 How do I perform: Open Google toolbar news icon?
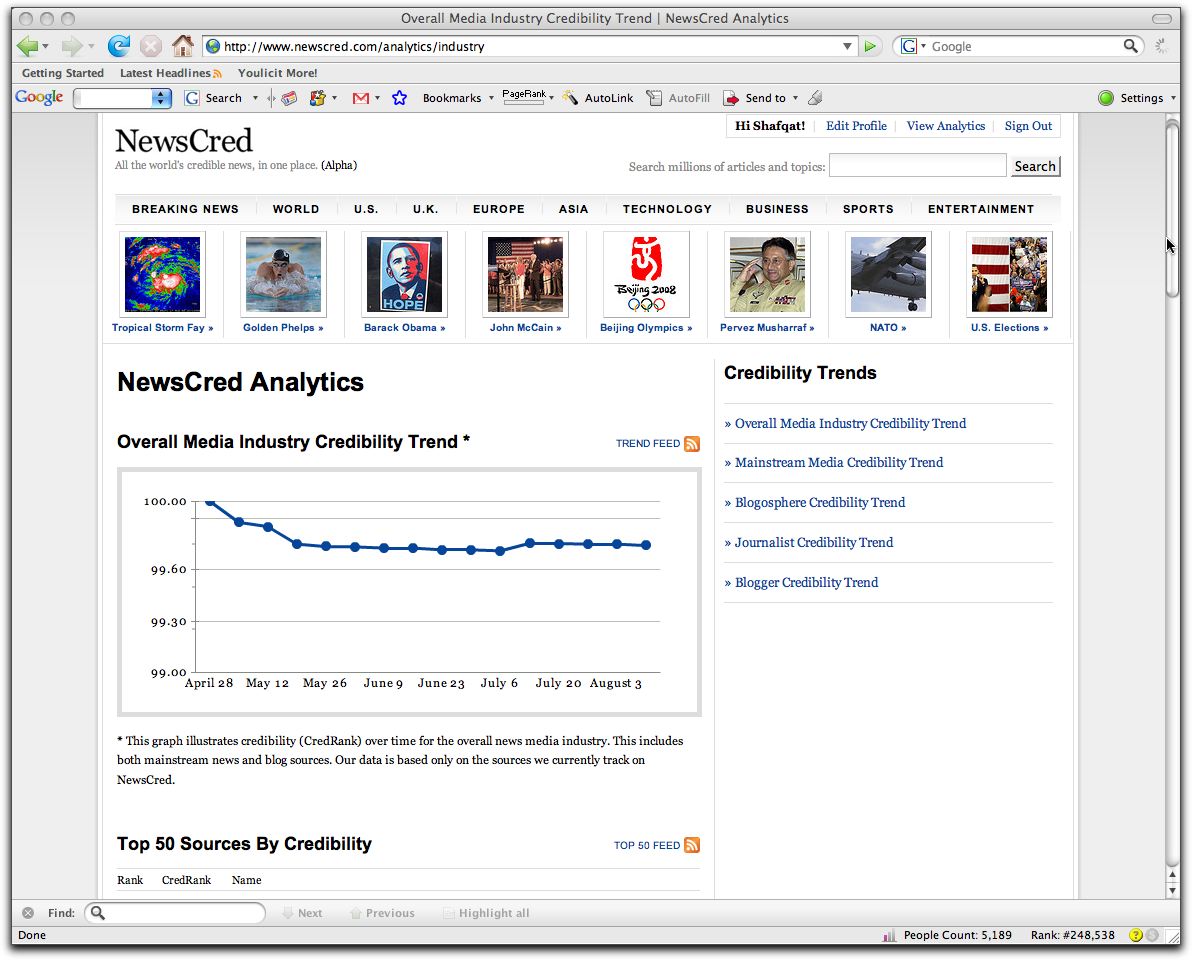coord(289,98)
